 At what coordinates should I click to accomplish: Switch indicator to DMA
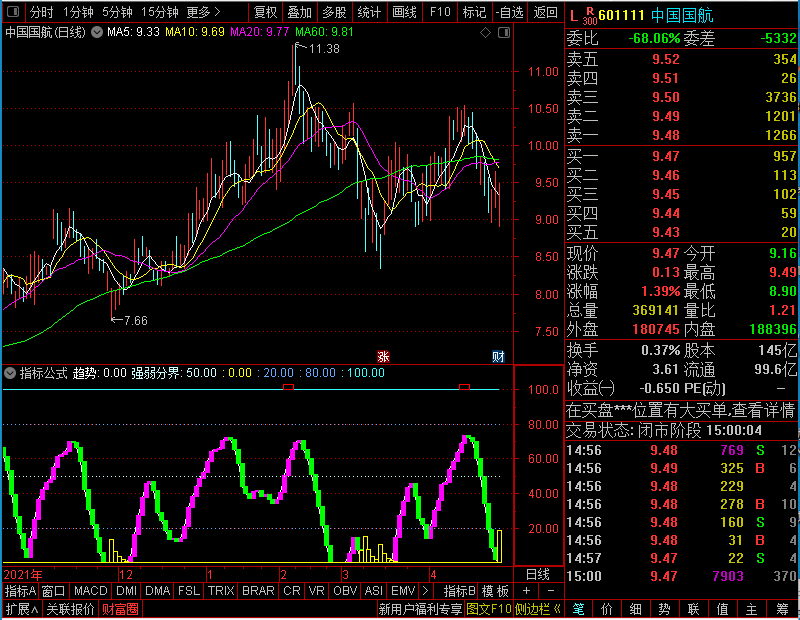pyautogui.click(x=157, y=591)
